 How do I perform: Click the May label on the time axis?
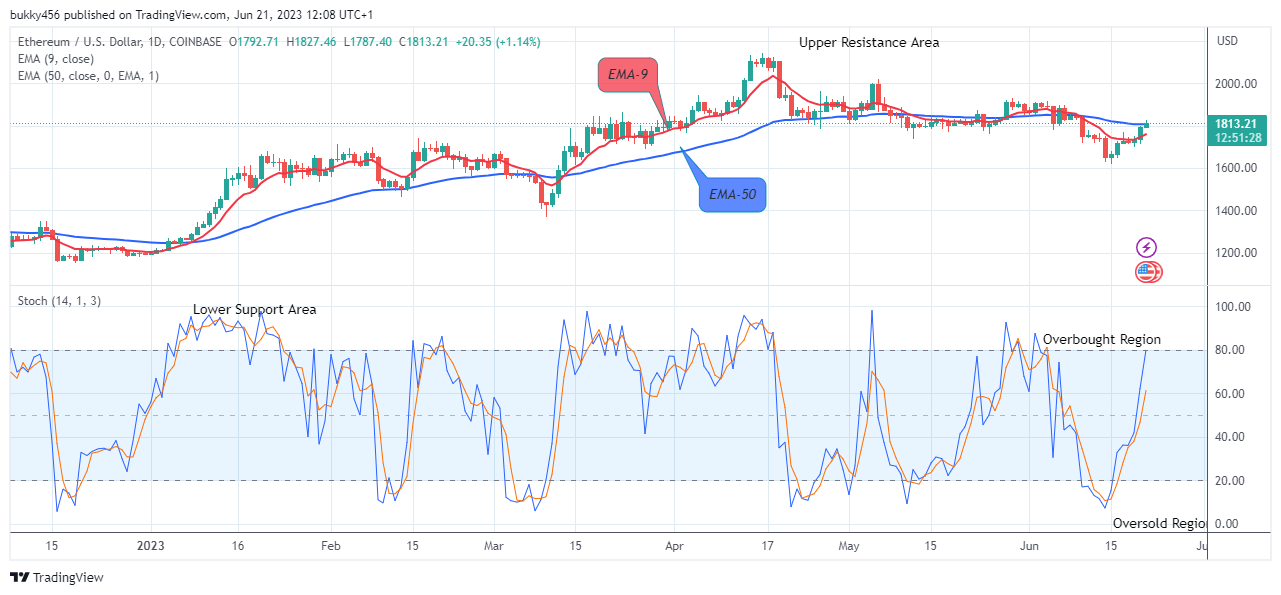(848, 546)
